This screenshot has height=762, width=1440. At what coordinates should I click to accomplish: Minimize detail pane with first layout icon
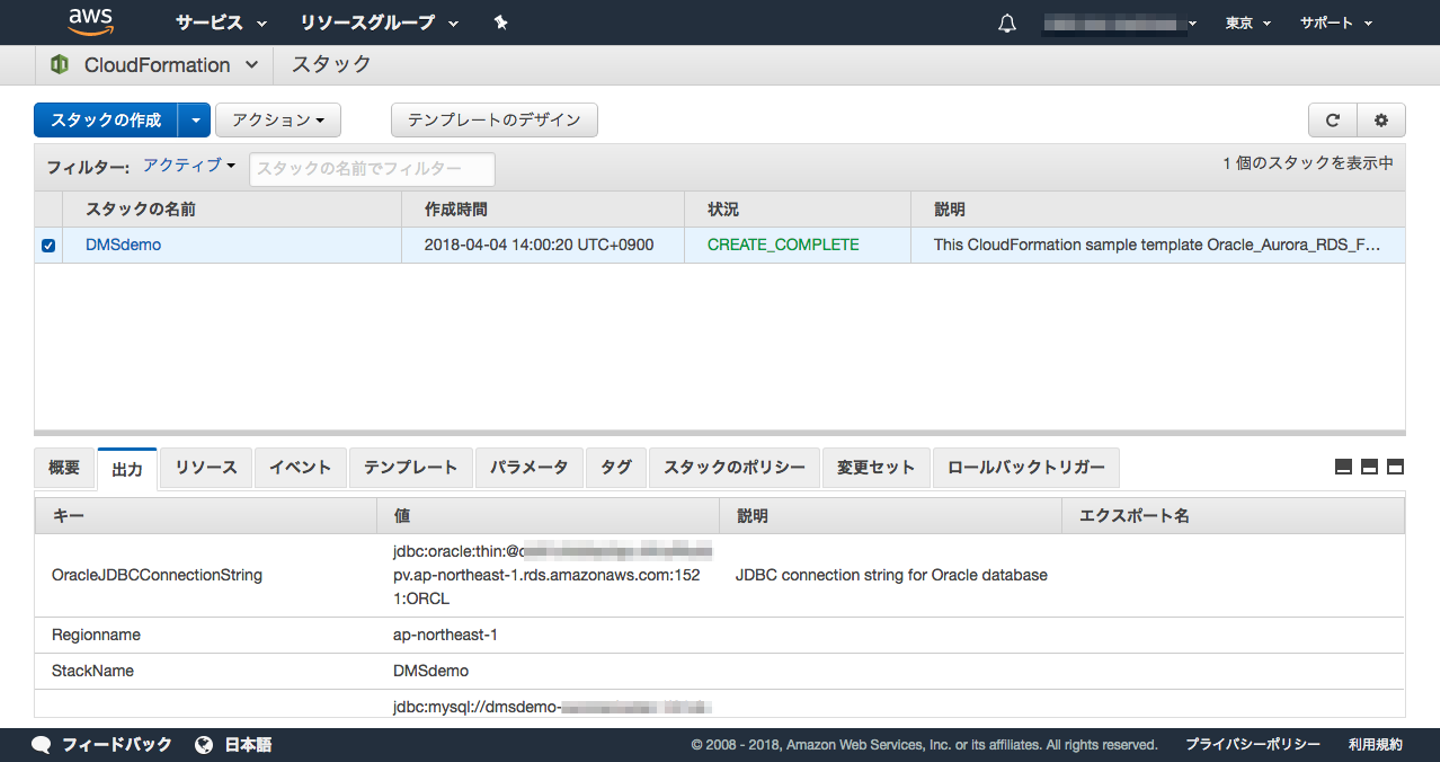pyautogui.click(x=1343, y=467)
